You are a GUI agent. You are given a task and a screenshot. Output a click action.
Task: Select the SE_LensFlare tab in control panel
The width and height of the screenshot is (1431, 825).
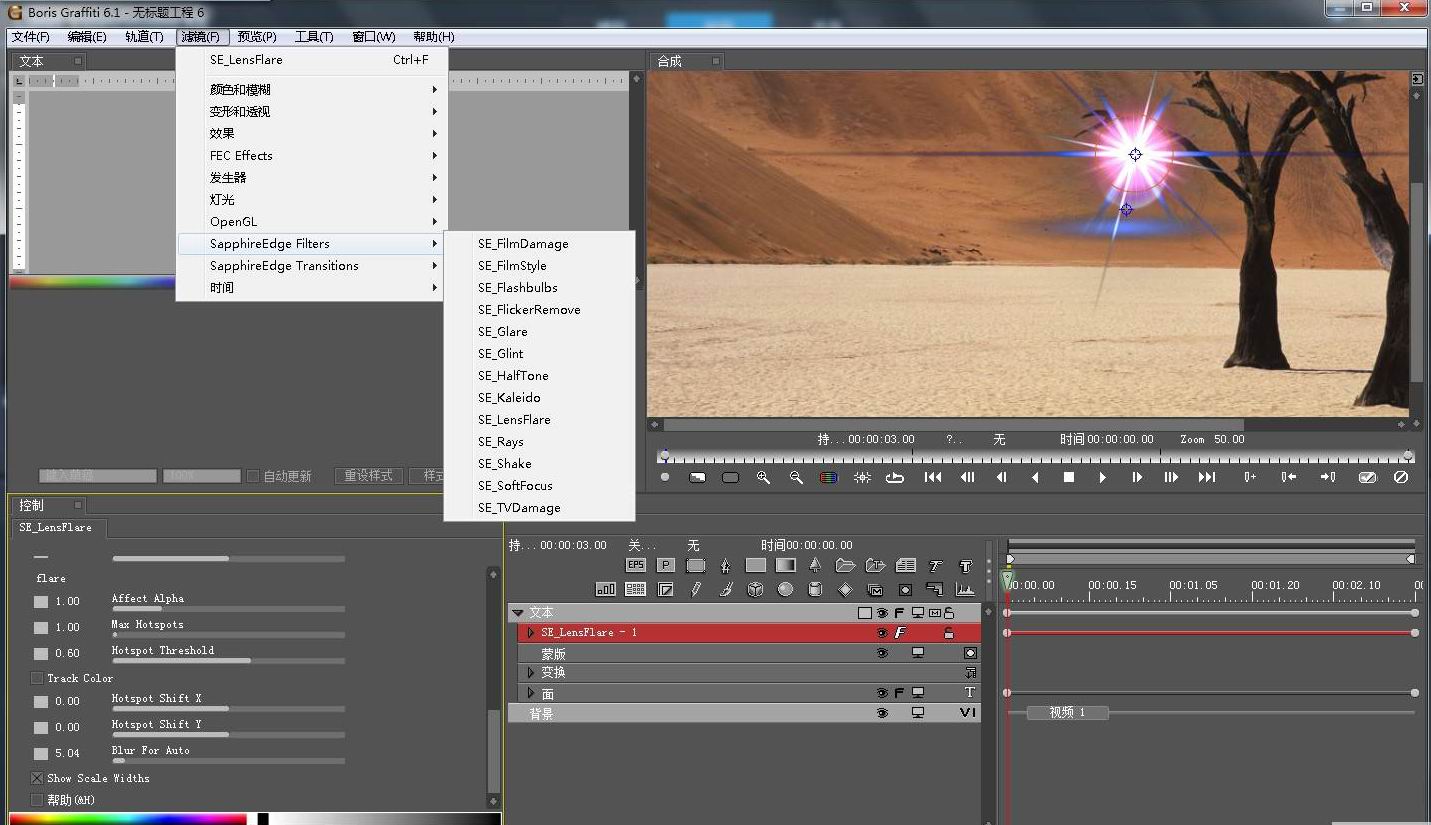tap(56, 527)
